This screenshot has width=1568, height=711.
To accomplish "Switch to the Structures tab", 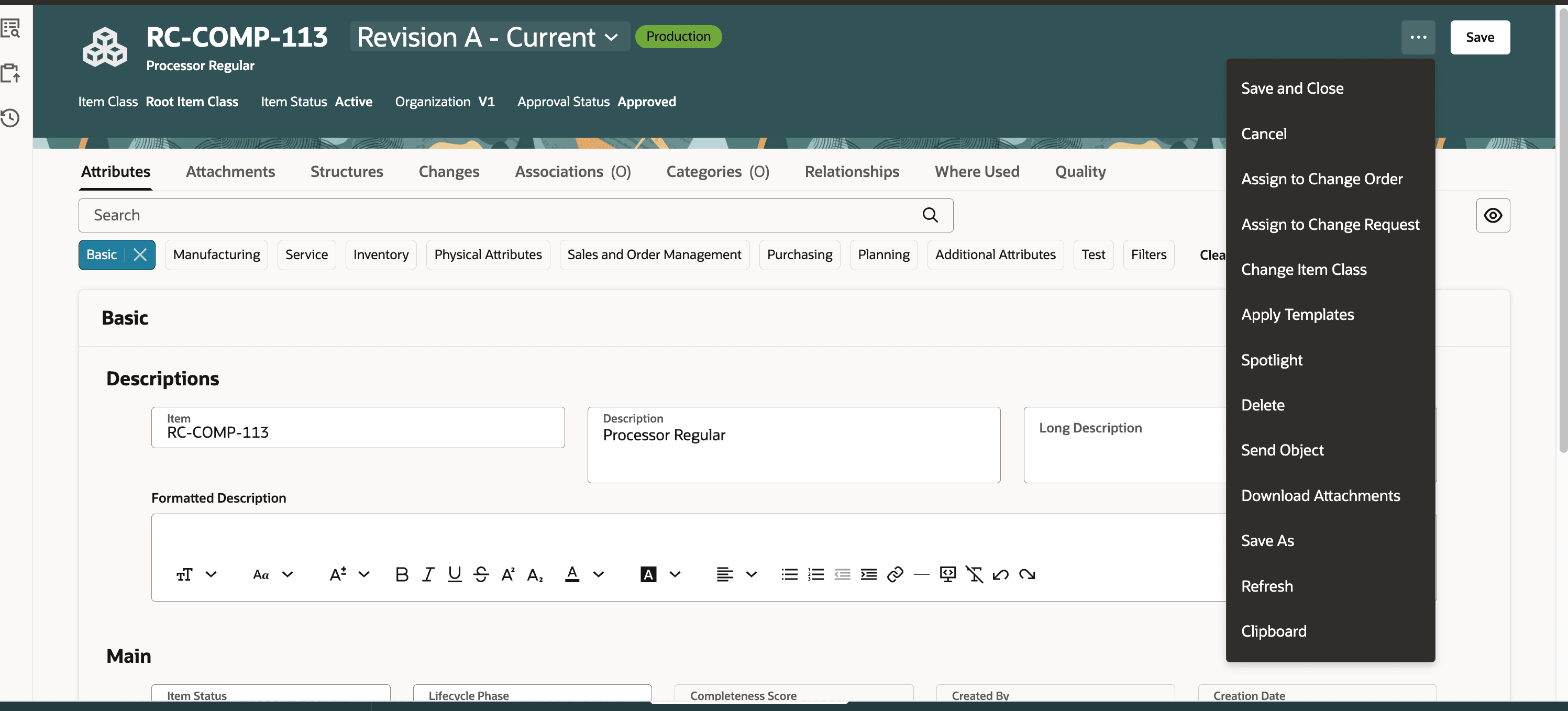I will point(346,172).
